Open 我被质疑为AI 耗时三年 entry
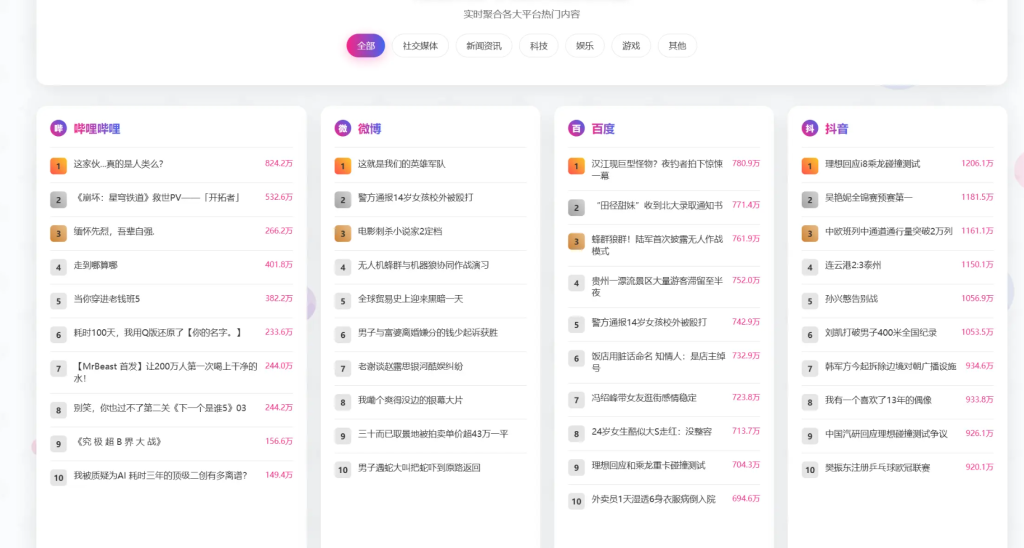The width and height of the screenshot is (1024, 548). click(160, 475)
